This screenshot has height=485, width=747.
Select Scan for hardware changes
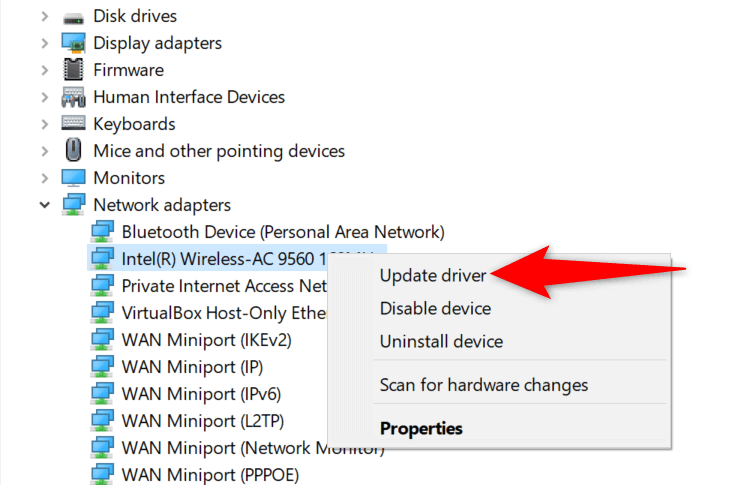pyautogui.click(x=483, y=385)
